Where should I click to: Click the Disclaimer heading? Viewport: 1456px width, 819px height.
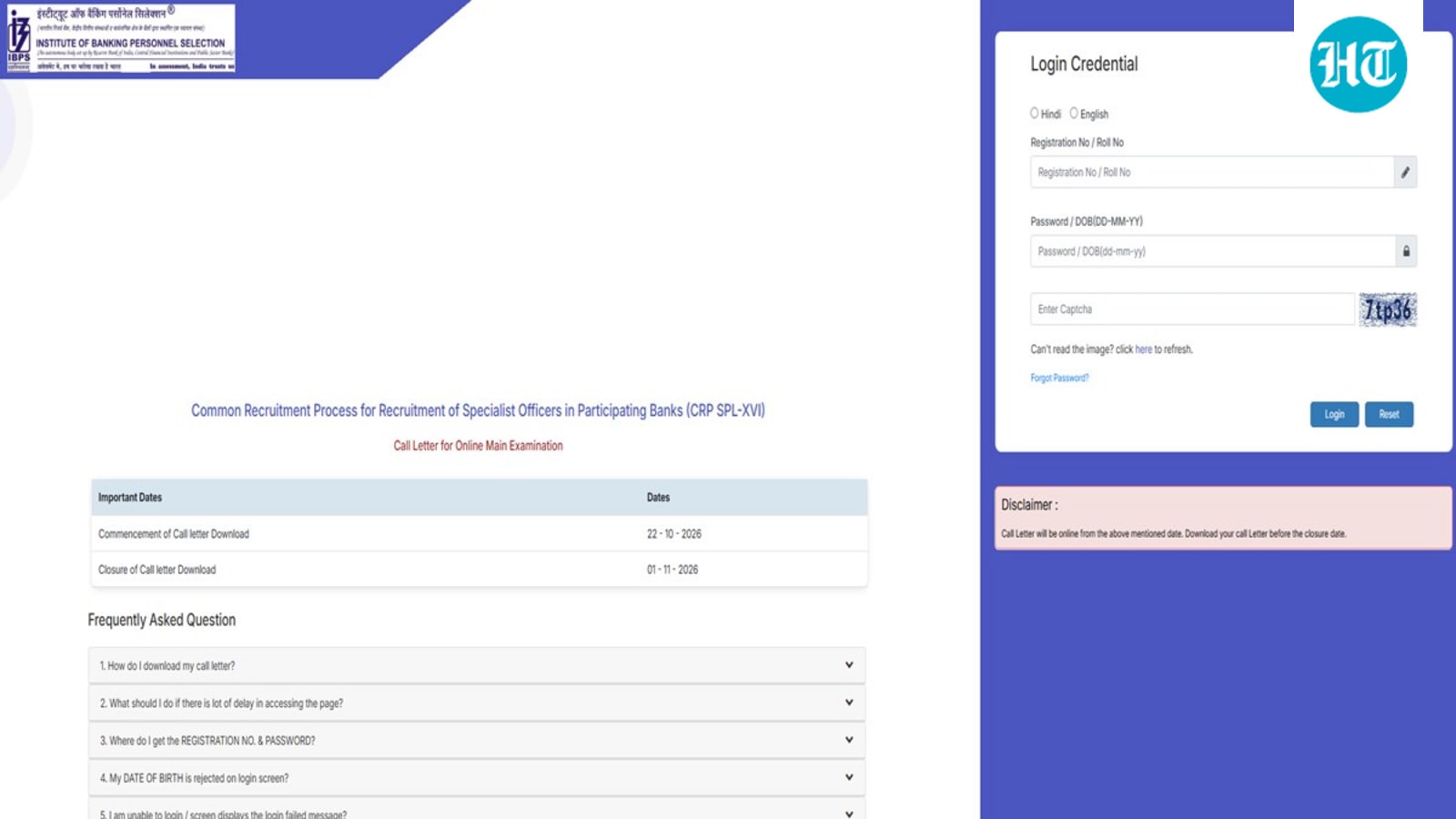pos(1029,505)
